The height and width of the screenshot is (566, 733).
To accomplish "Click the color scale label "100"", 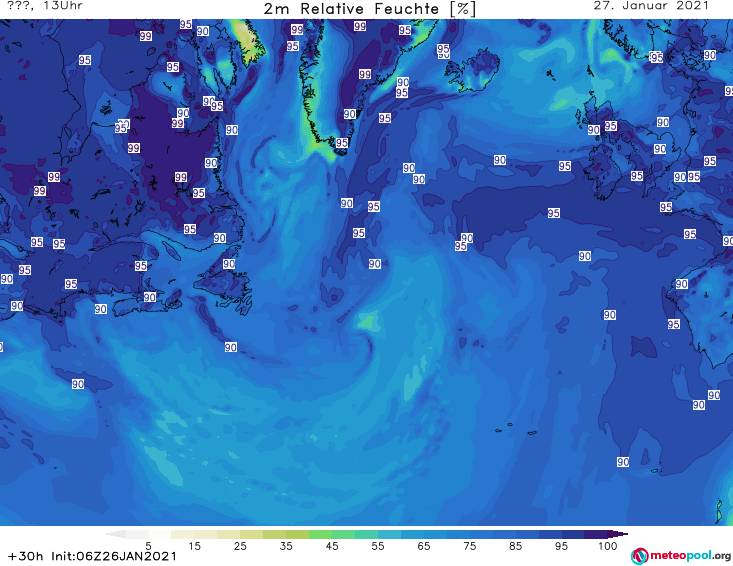I will pyautogui.click(x=608, y=546).
